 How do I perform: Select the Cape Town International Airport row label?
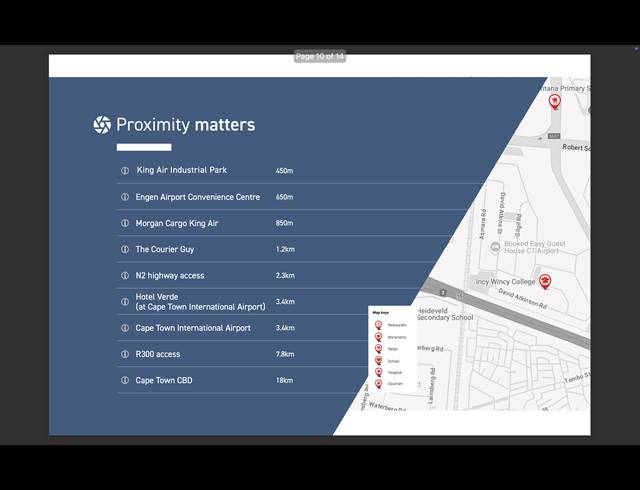[x=193, y=328]
